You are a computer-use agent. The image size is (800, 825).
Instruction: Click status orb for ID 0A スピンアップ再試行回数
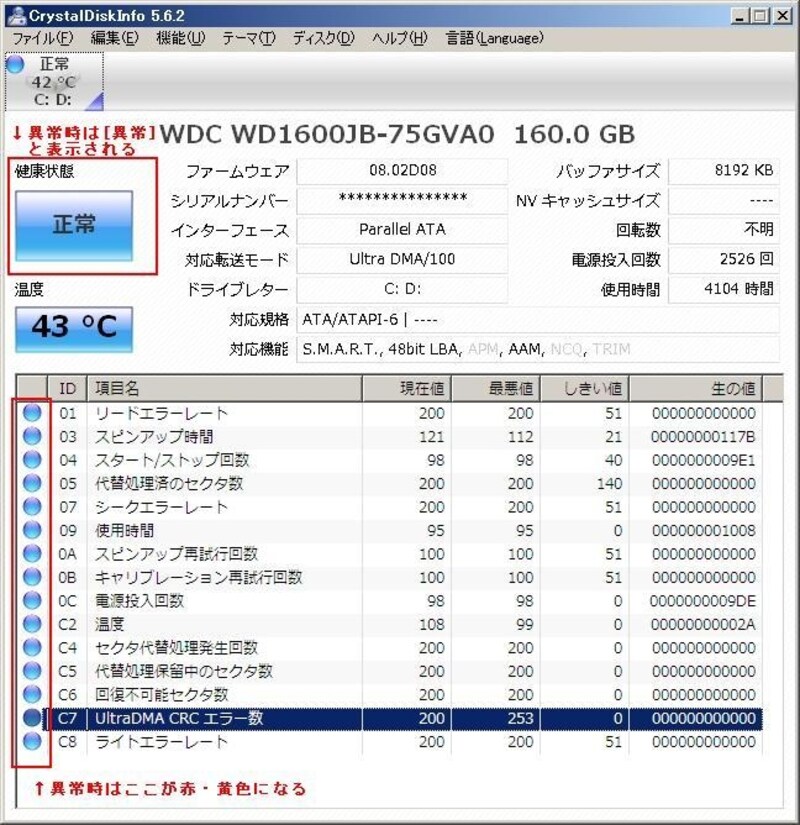[x=32, y=554]
